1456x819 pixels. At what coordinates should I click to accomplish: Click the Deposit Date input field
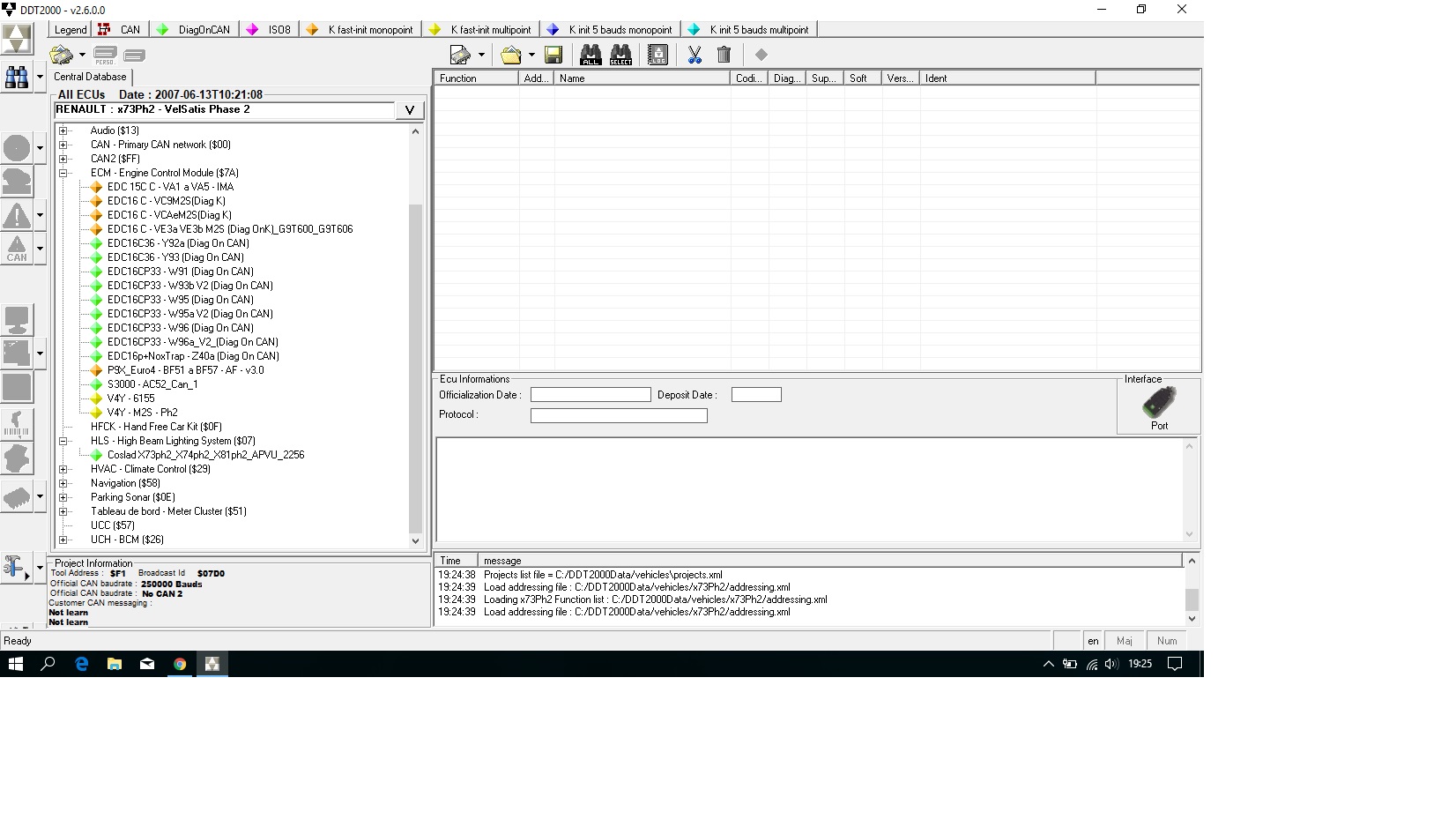756,395
